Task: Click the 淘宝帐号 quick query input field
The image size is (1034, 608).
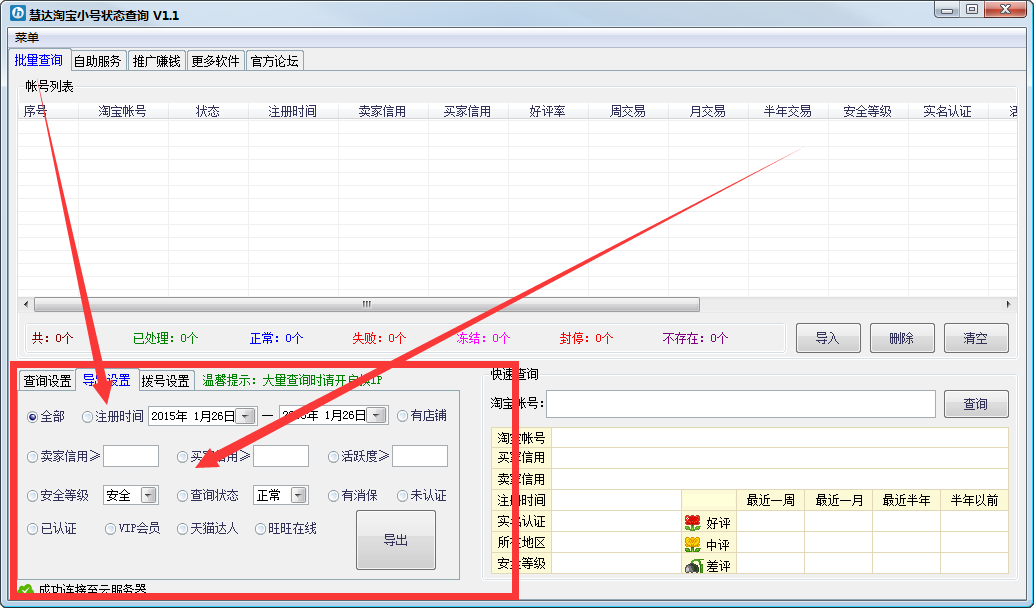Action: [x=740, y=404]
